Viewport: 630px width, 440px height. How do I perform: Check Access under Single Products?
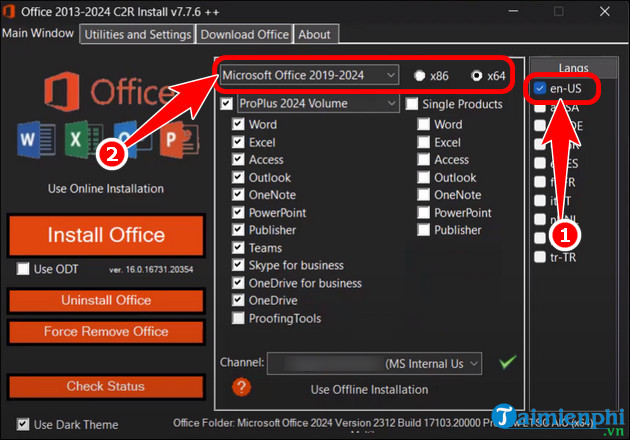[x=423, y=160]
